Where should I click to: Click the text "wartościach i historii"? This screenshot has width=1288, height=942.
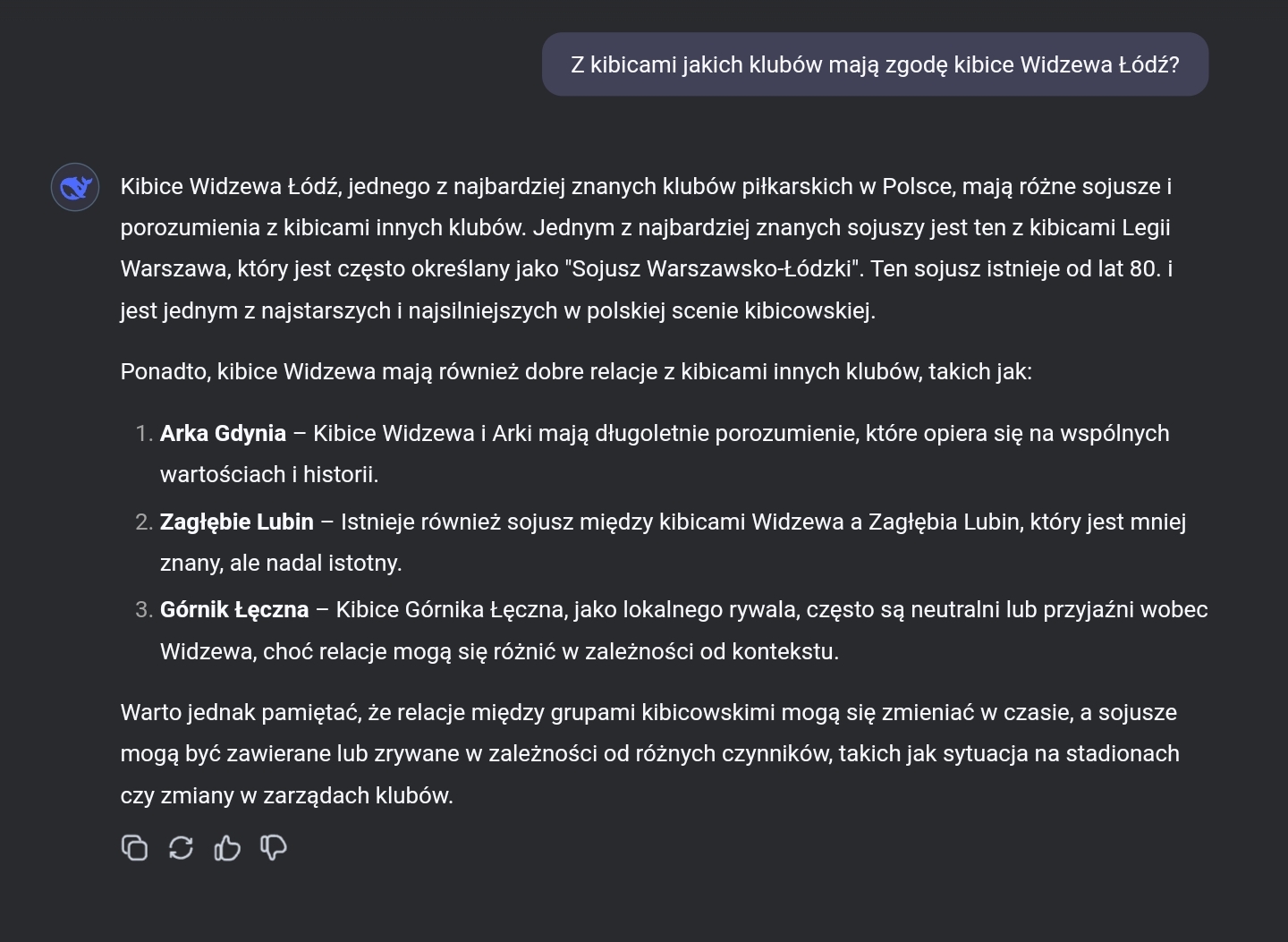tap(268, 475)
